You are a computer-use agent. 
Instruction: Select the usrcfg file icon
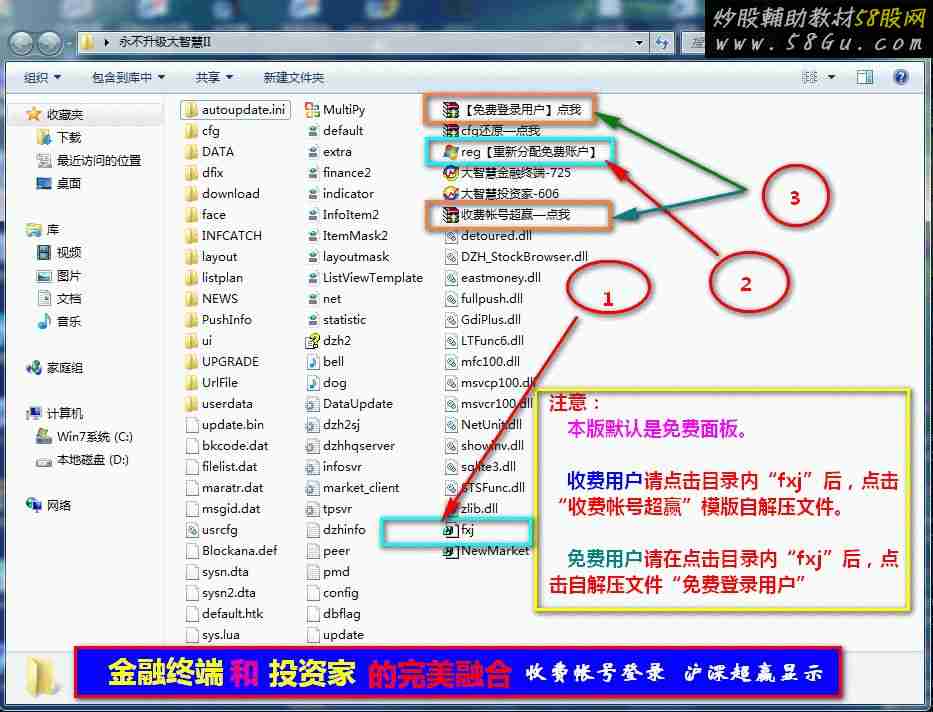coord(192,530)
